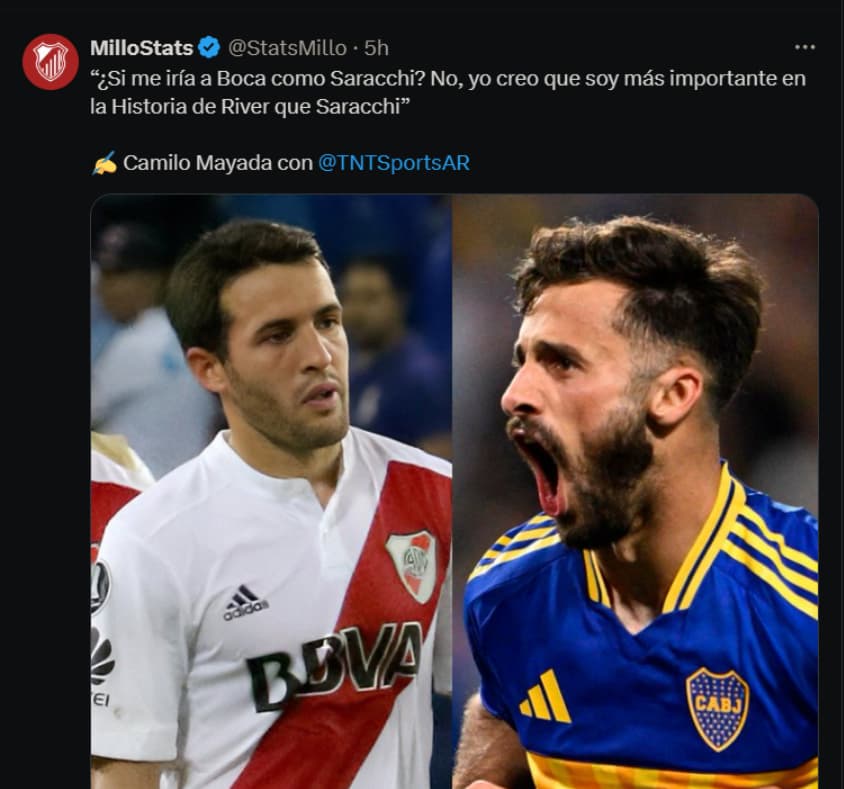Screen dimensions: 844x789
Task: Click the yellow adidas logo on blue jersey
Action: click(545, 695)
